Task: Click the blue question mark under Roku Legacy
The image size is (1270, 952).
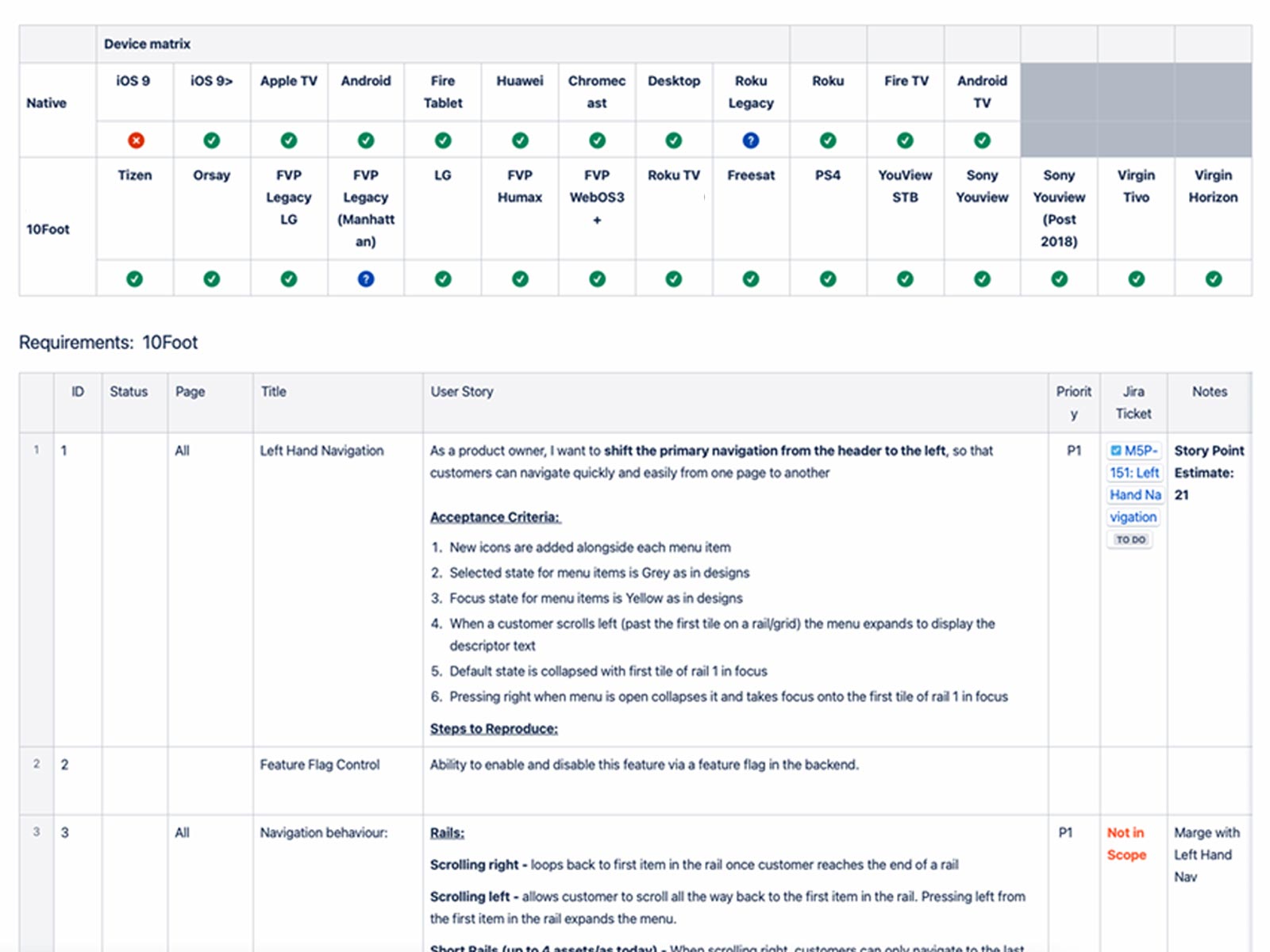Action: [750, 140]
